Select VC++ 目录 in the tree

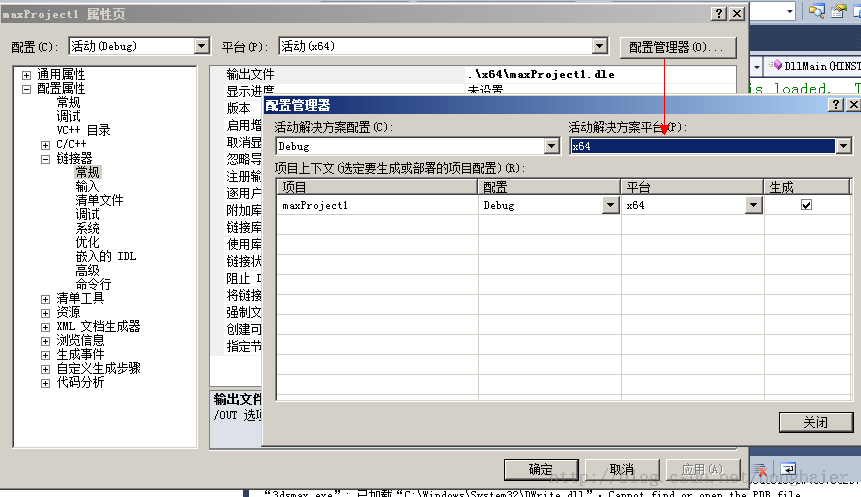(83, 131)
